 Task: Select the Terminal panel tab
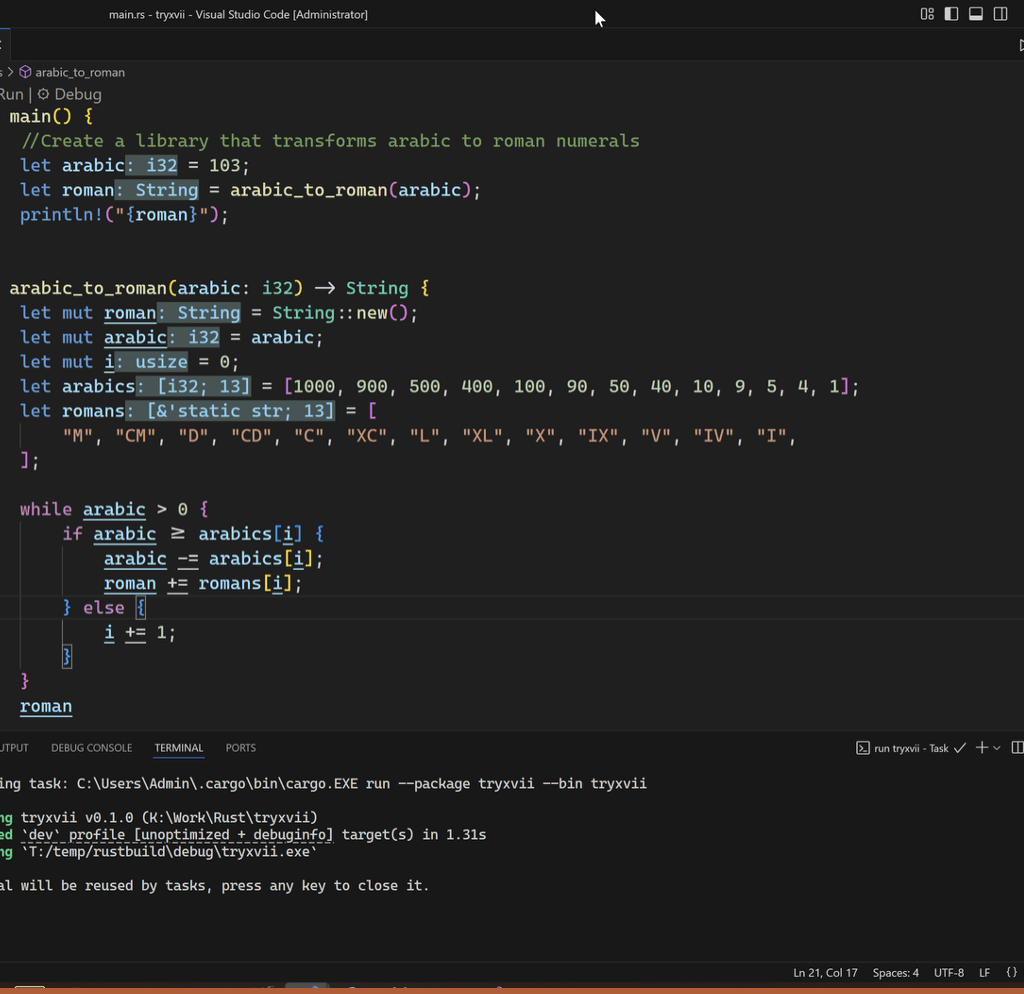click(179, 748)
